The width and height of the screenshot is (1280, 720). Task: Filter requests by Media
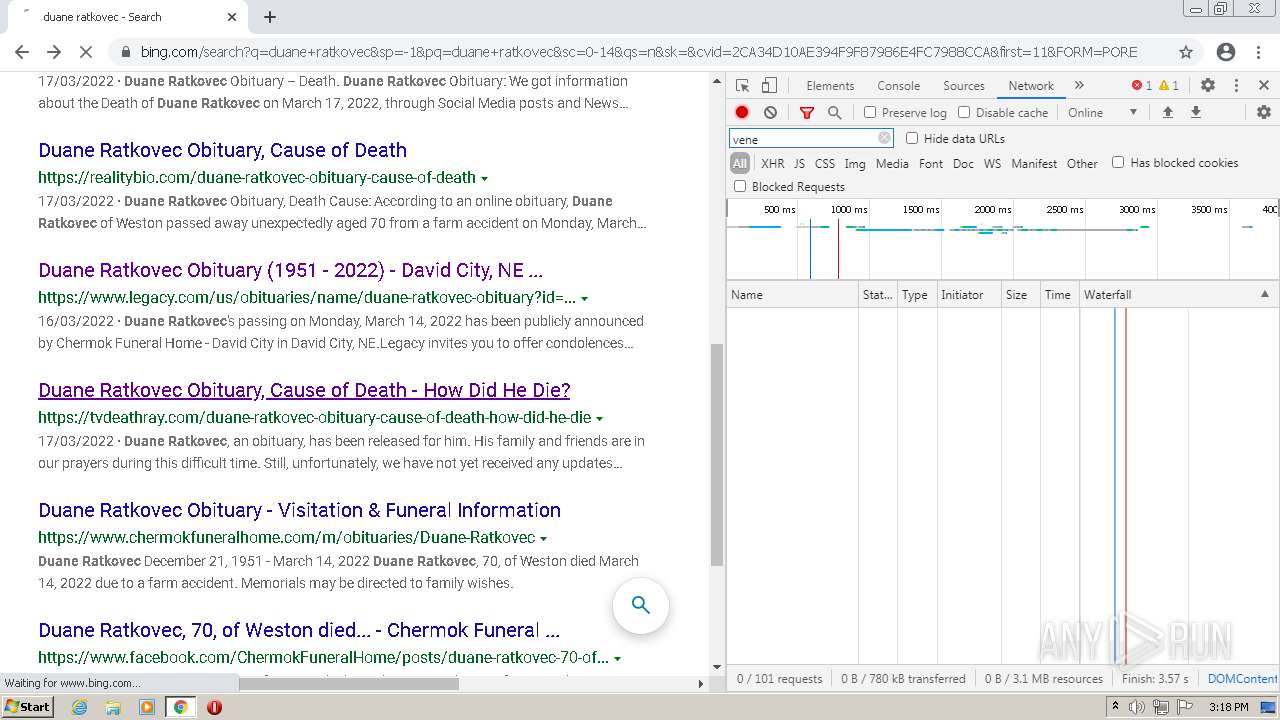(892, 163)
